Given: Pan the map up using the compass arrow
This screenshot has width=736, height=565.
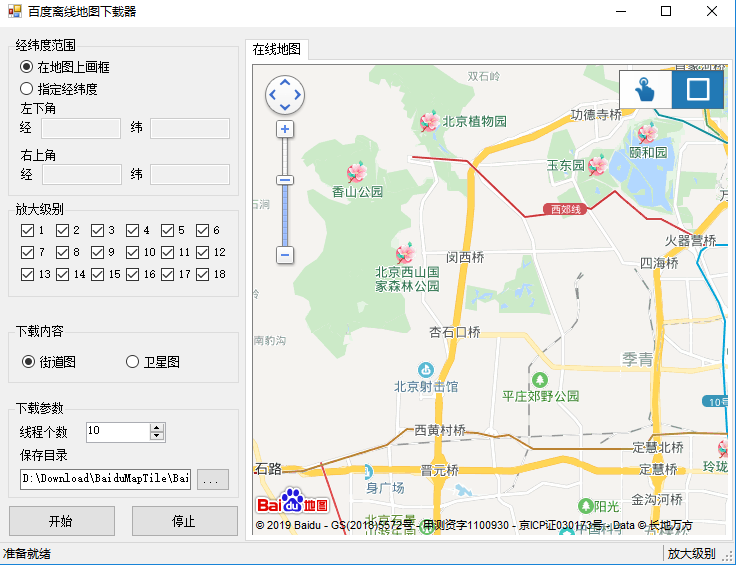Looking at the screenshot, I should (x=285, y=82).
